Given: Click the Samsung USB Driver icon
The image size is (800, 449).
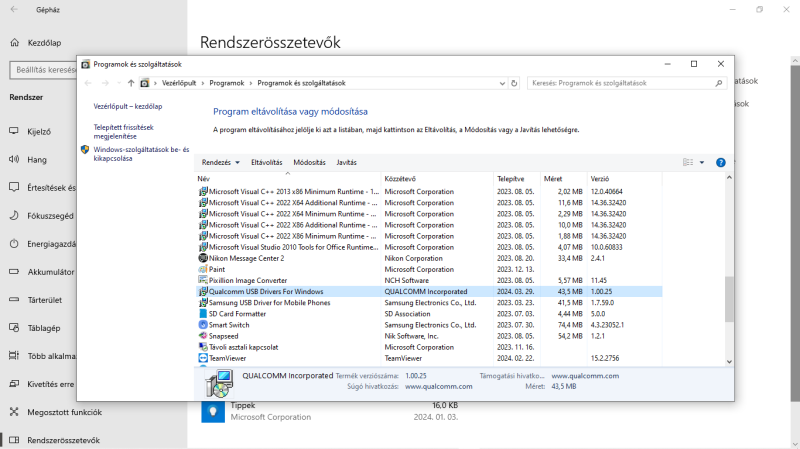Looking at the screenshot, I should pos(203,303).
